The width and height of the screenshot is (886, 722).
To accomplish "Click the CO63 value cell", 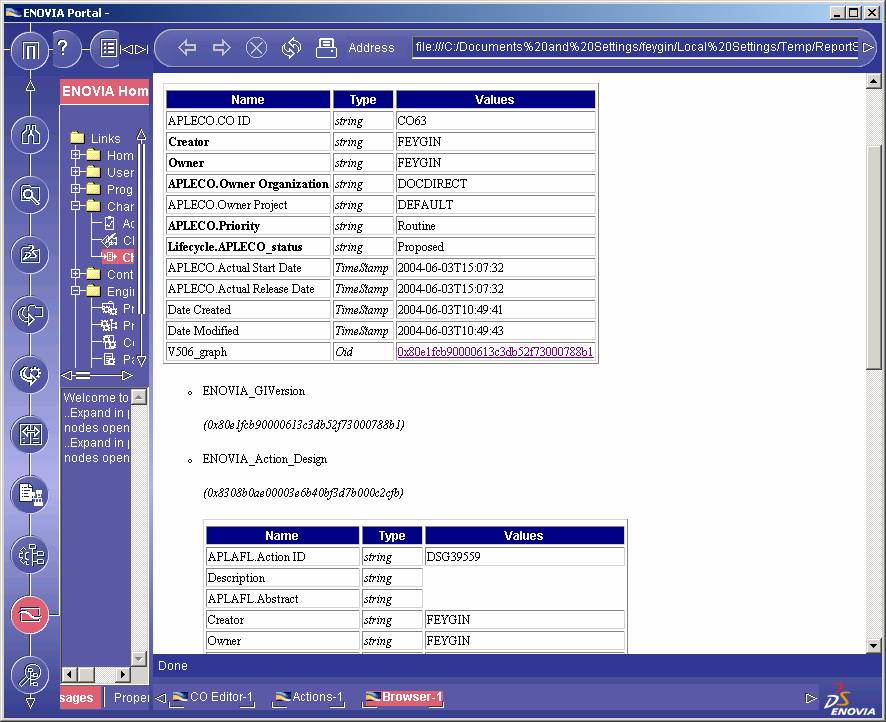I will click(x=496, y=121).
